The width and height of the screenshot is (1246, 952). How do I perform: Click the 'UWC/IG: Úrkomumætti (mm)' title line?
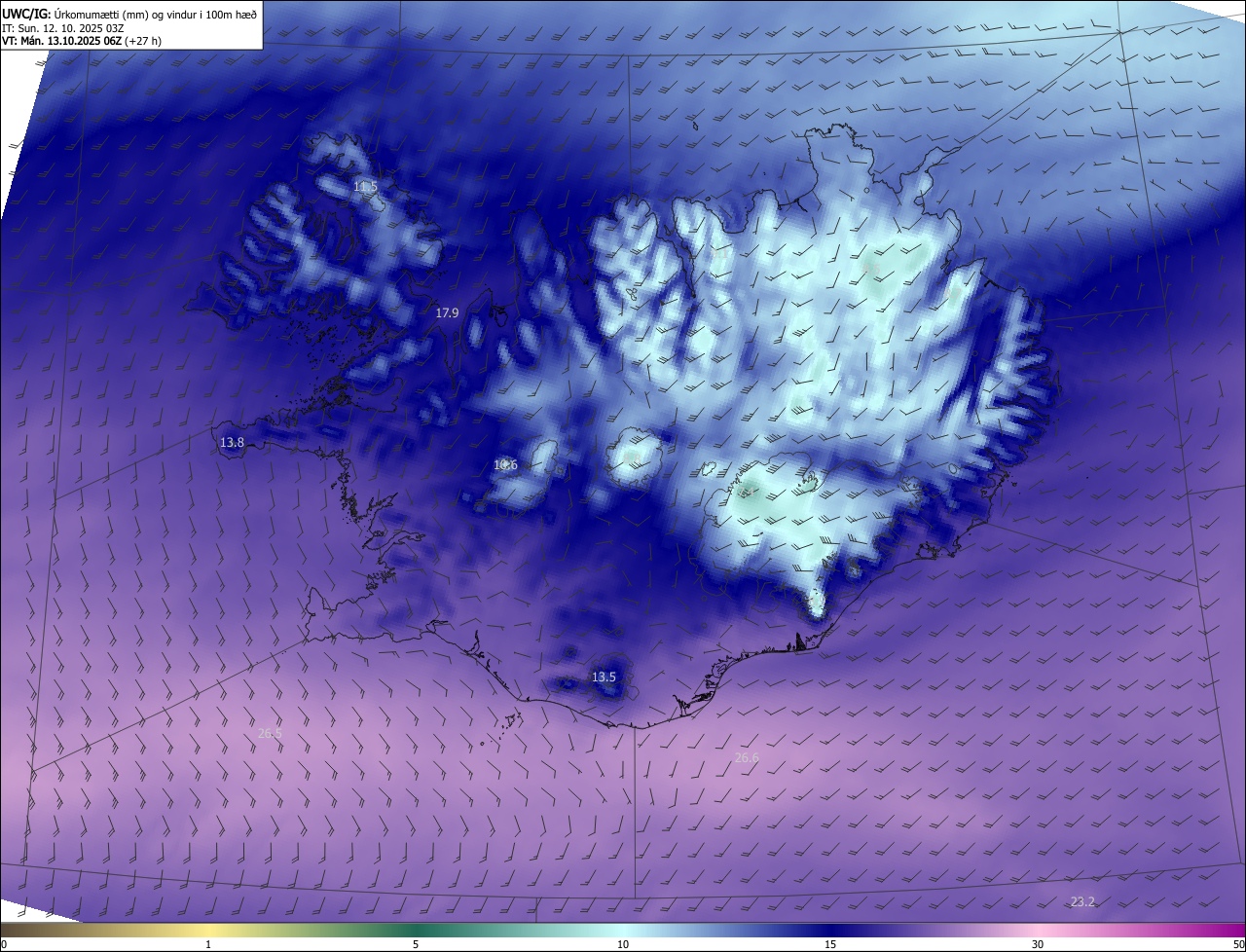click(x=129, y=14)
